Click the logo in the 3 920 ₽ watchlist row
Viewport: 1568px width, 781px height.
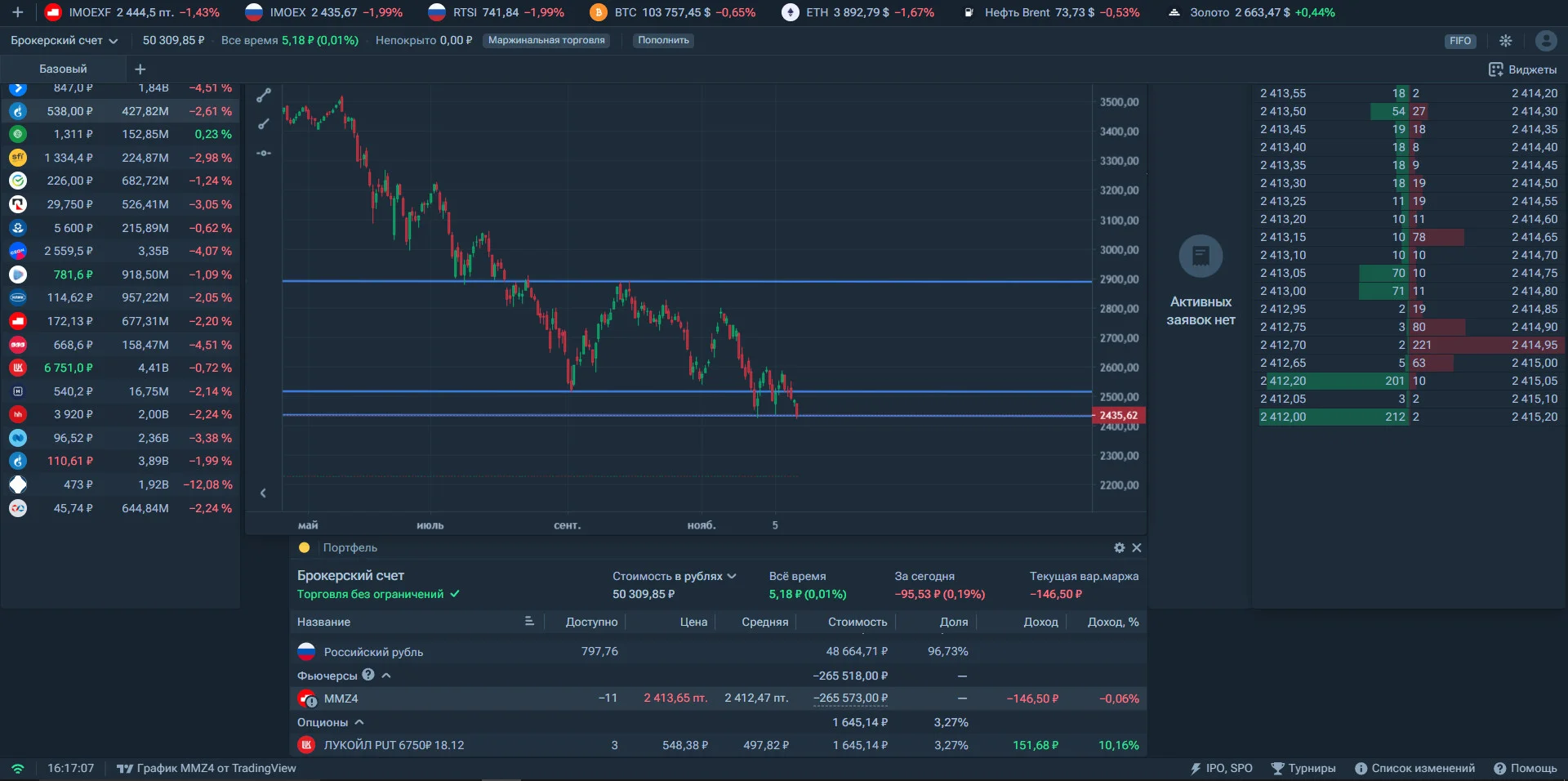click(x=18, y=414)
